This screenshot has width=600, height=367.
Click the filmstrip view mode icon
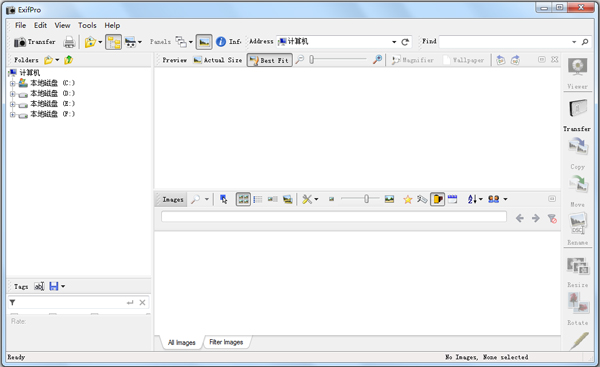130,42
